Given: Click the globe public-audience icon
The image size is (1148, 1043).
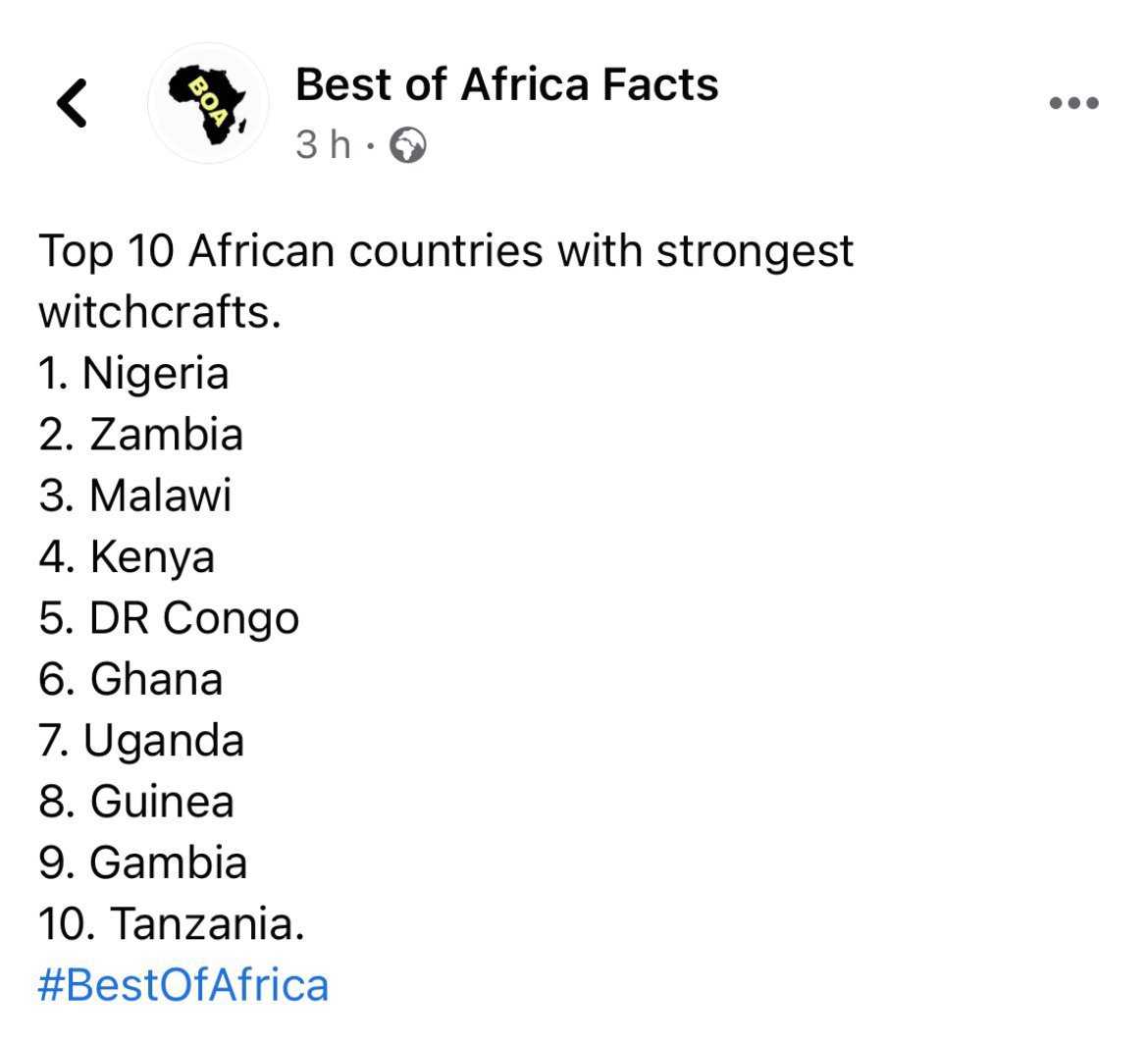Looking at the screenshot, I should tap(408, 145).
